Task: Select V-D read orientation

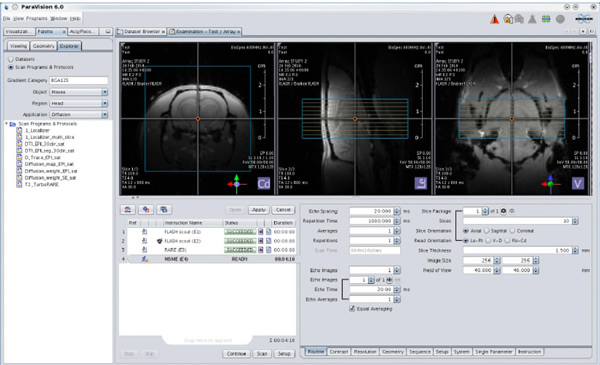Action: pyautogui.click(x=488, y=241)
